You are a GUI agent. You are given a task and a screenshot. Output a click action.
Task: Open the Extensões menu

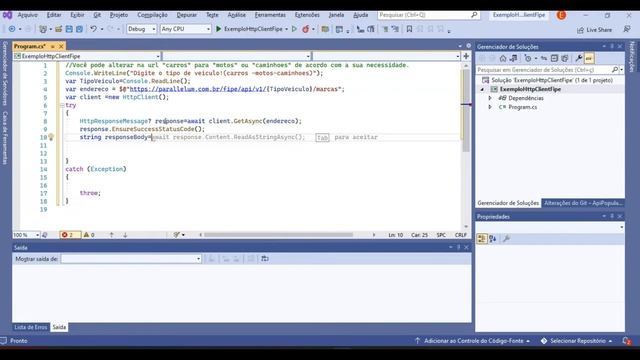307,15
